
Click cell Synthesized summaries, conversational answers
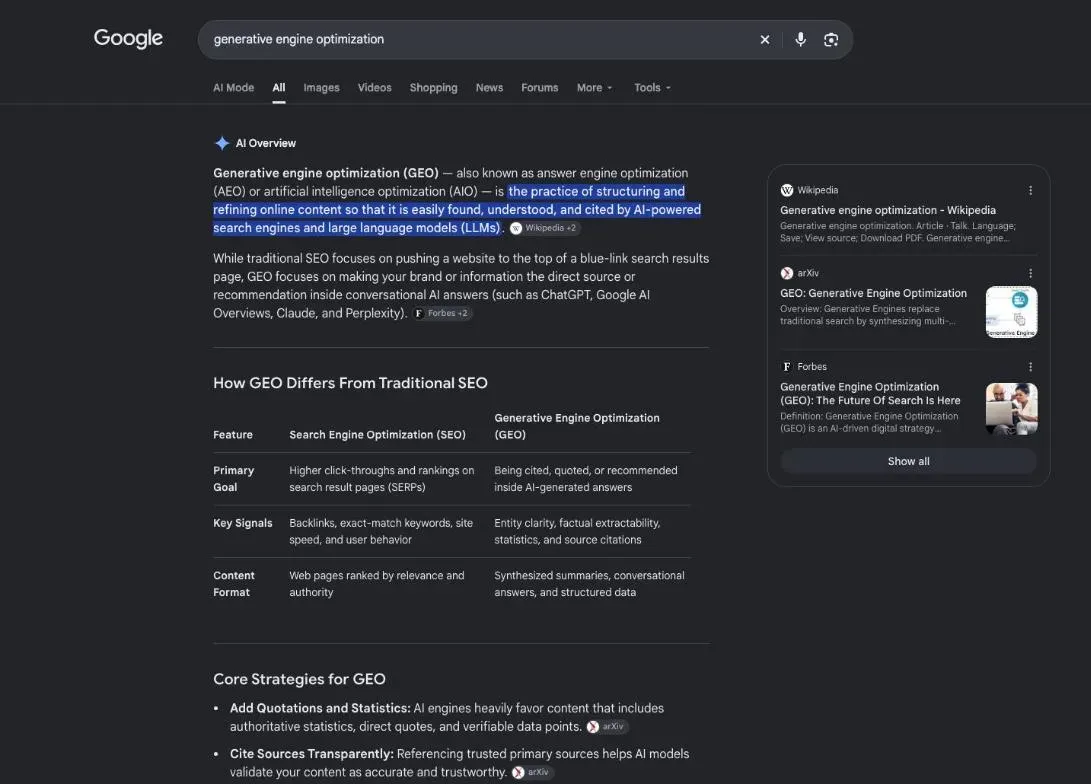(589, 584)
